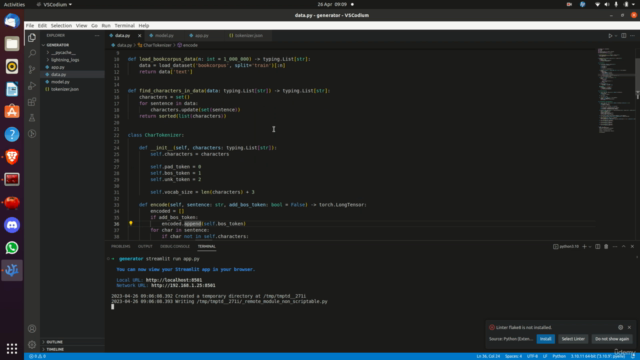Open the Testing flask view

click(x=32, y=118)
